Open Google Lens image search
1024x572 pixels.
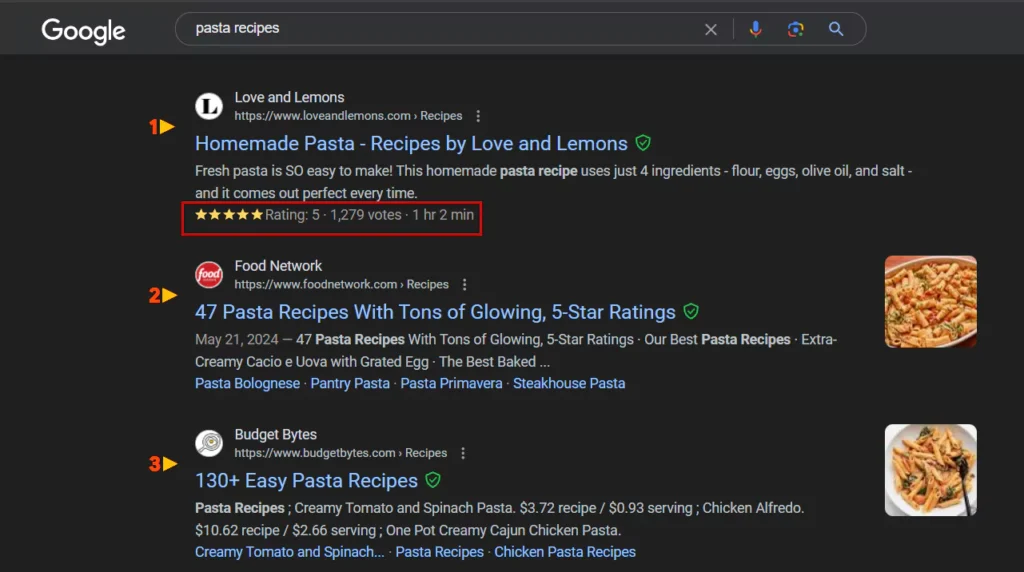click(x=796, y=30)
